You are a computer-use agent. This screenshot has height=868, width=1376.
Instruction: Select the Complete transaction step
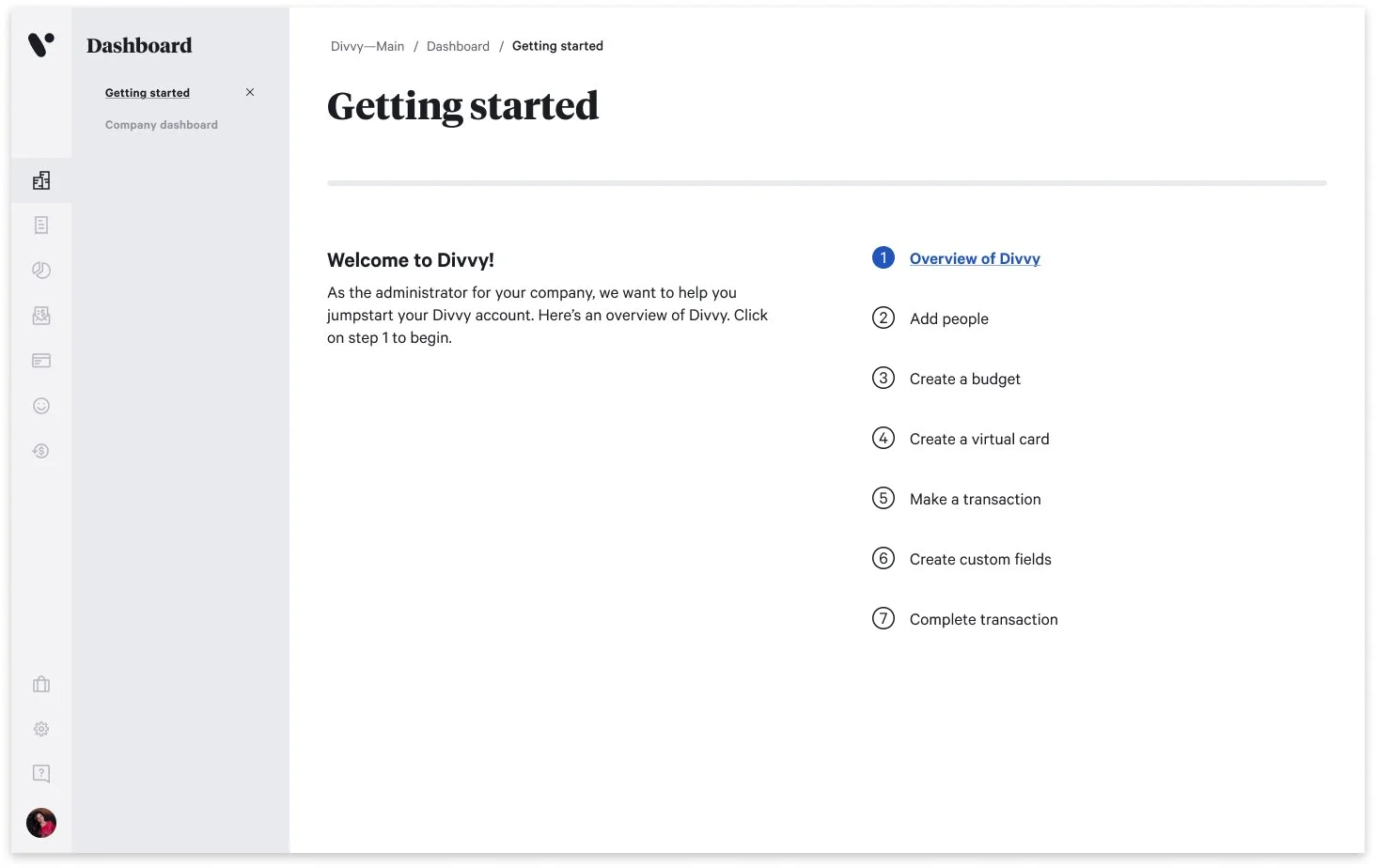[x=984, y=619]
